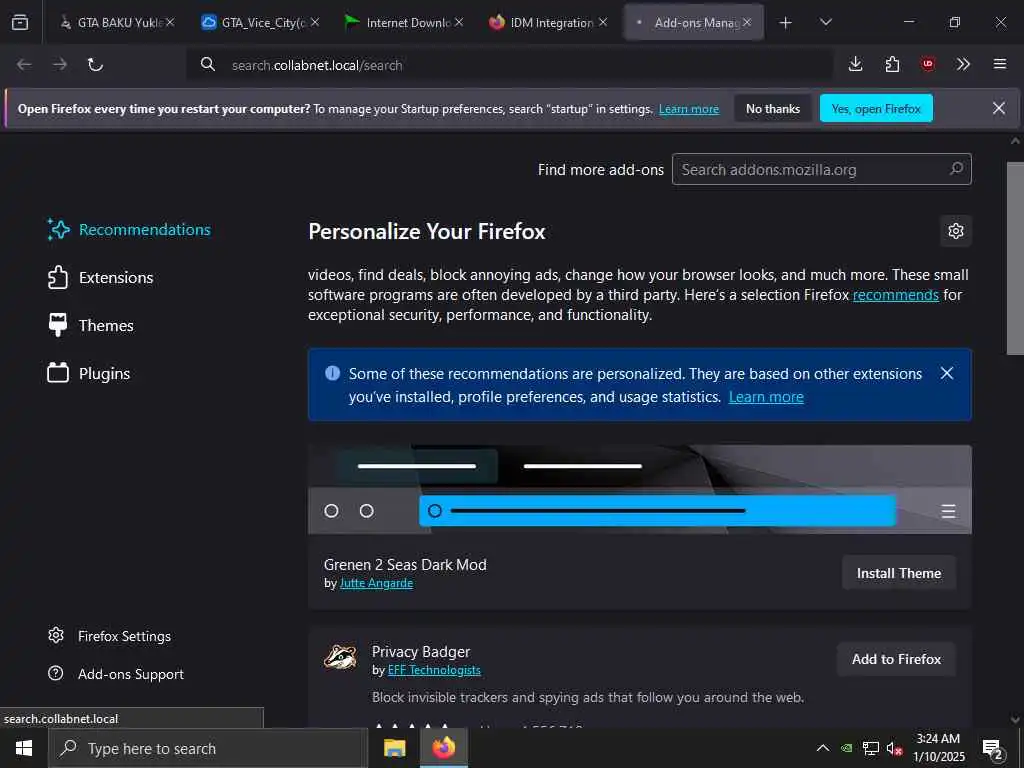Screen dimensions: 1024x768
Task: Open network status tray icon
Action: (871, 748)
